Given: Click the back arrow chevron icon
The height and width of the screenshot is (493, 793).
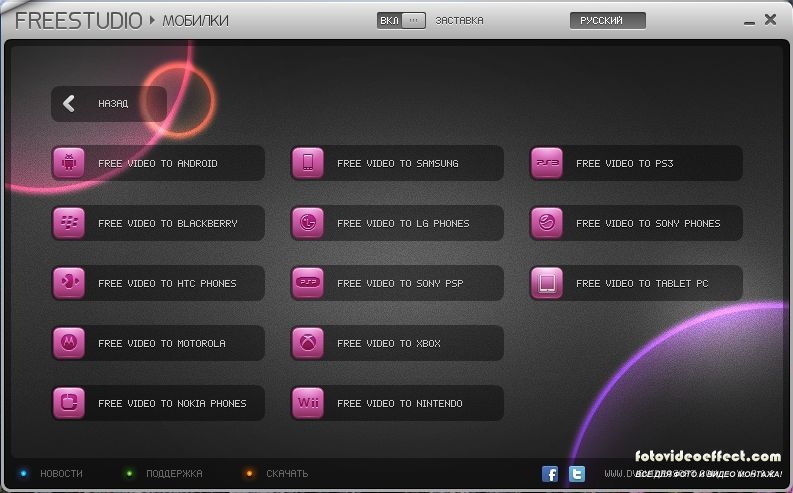Looking at the screenshot, I should pyautogui.click(x=69, y=103).
